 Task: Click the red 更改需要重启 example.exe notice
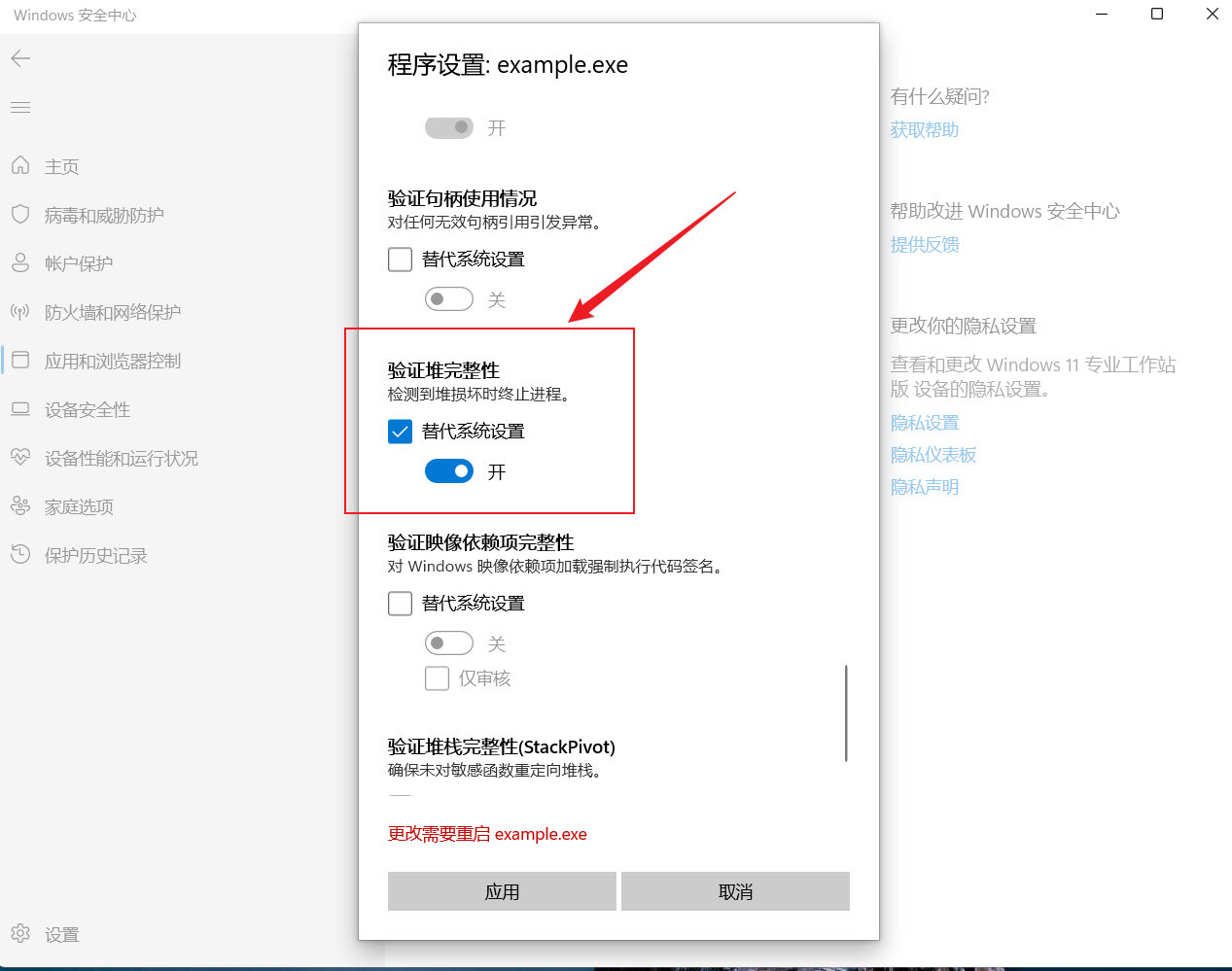(x=487, y=834)
